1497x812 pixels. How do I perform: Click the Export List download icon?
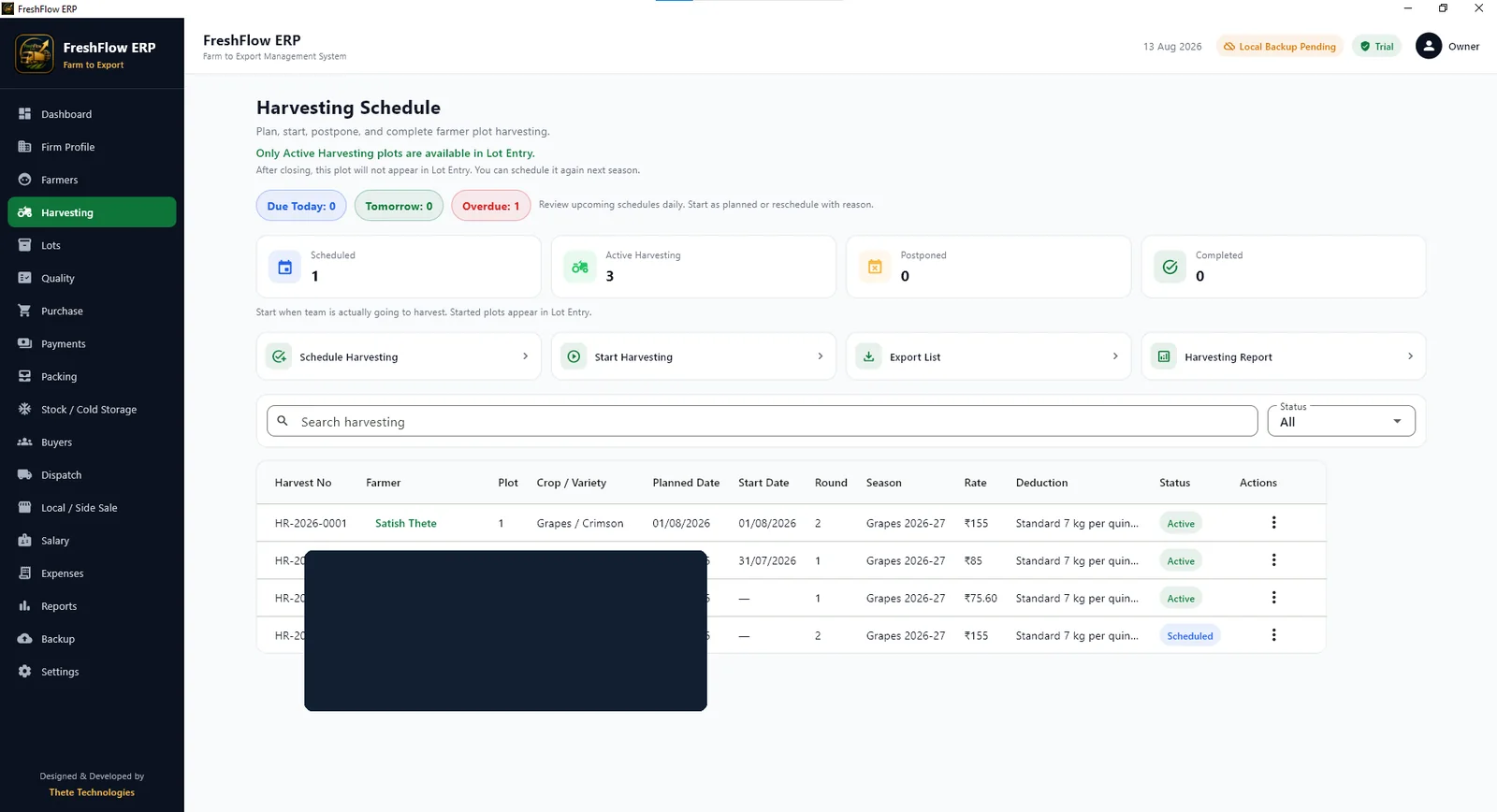(x=868, y=356)
